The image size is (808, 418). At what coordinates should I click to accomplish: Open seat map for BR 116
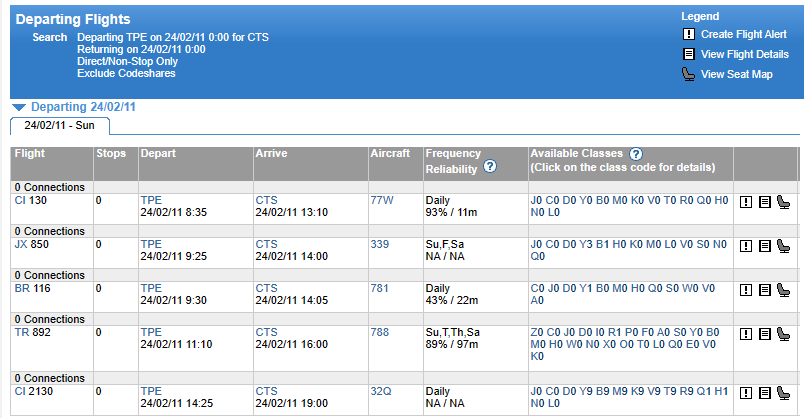click(783, 290)
